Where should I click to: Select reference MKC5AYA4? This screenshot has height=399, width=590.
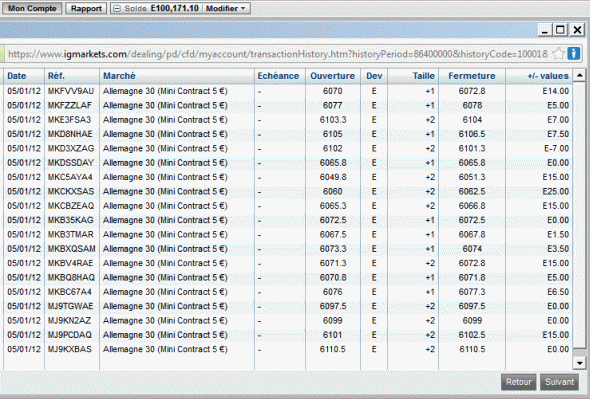click(70, 177)
